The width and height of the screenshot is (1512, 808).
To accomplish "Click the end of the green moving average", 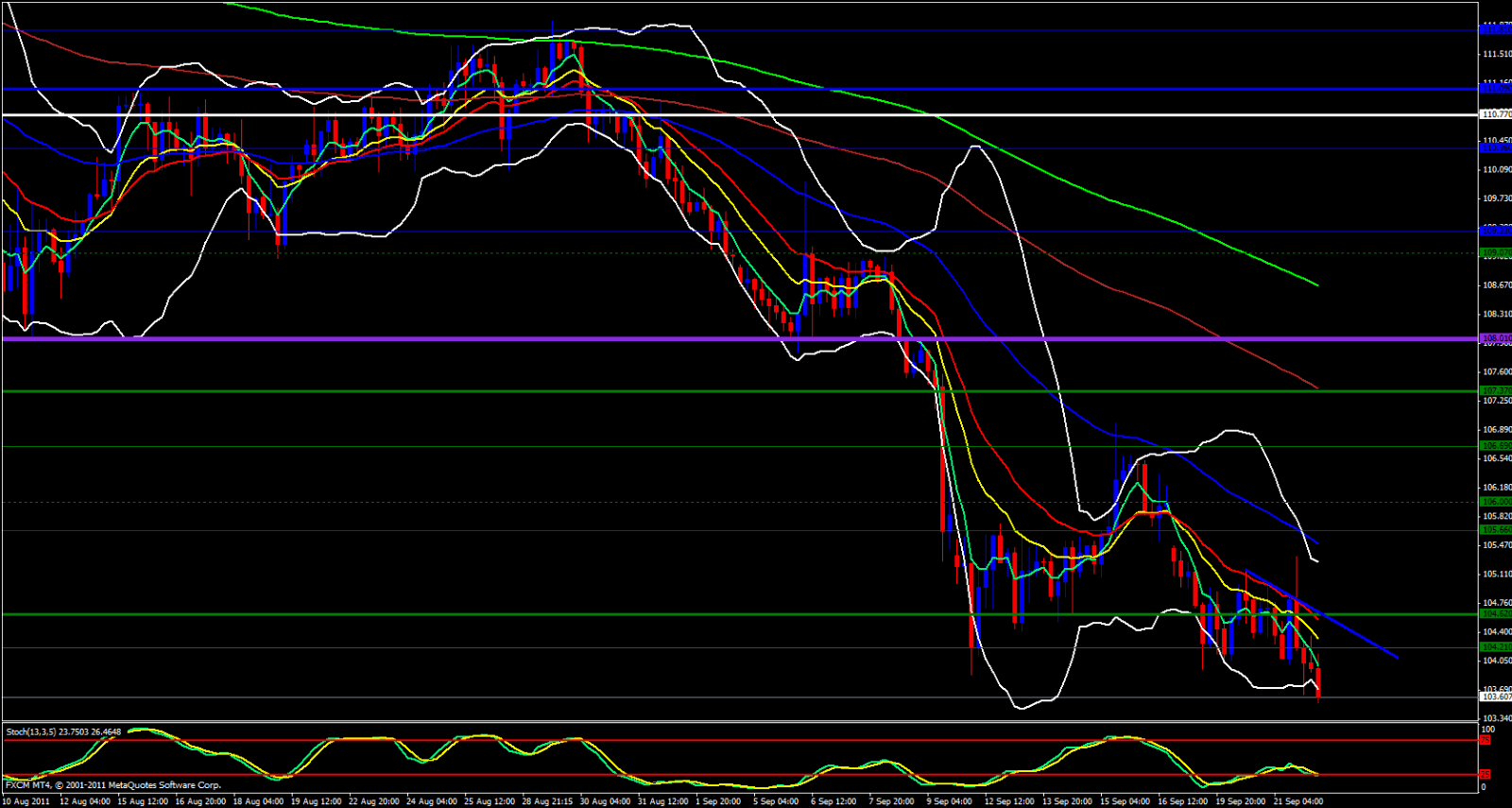I will [1316, 284].
